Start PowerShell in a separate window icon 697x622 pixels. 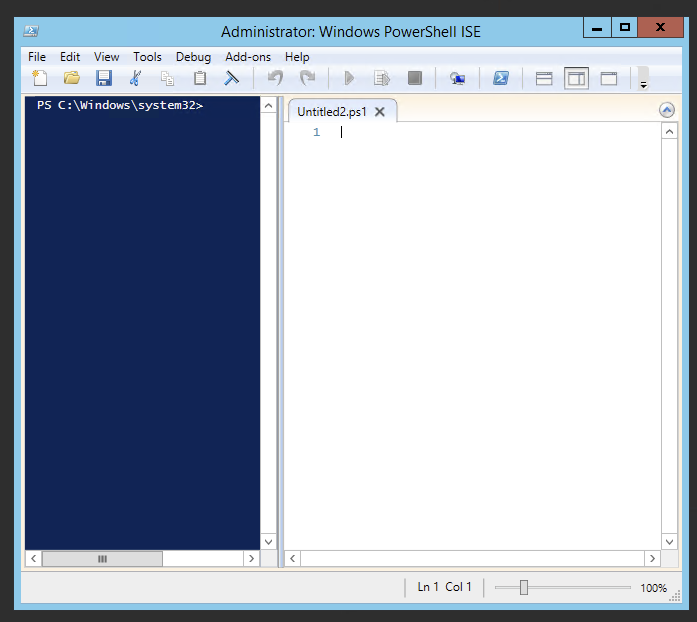[501, 78]
